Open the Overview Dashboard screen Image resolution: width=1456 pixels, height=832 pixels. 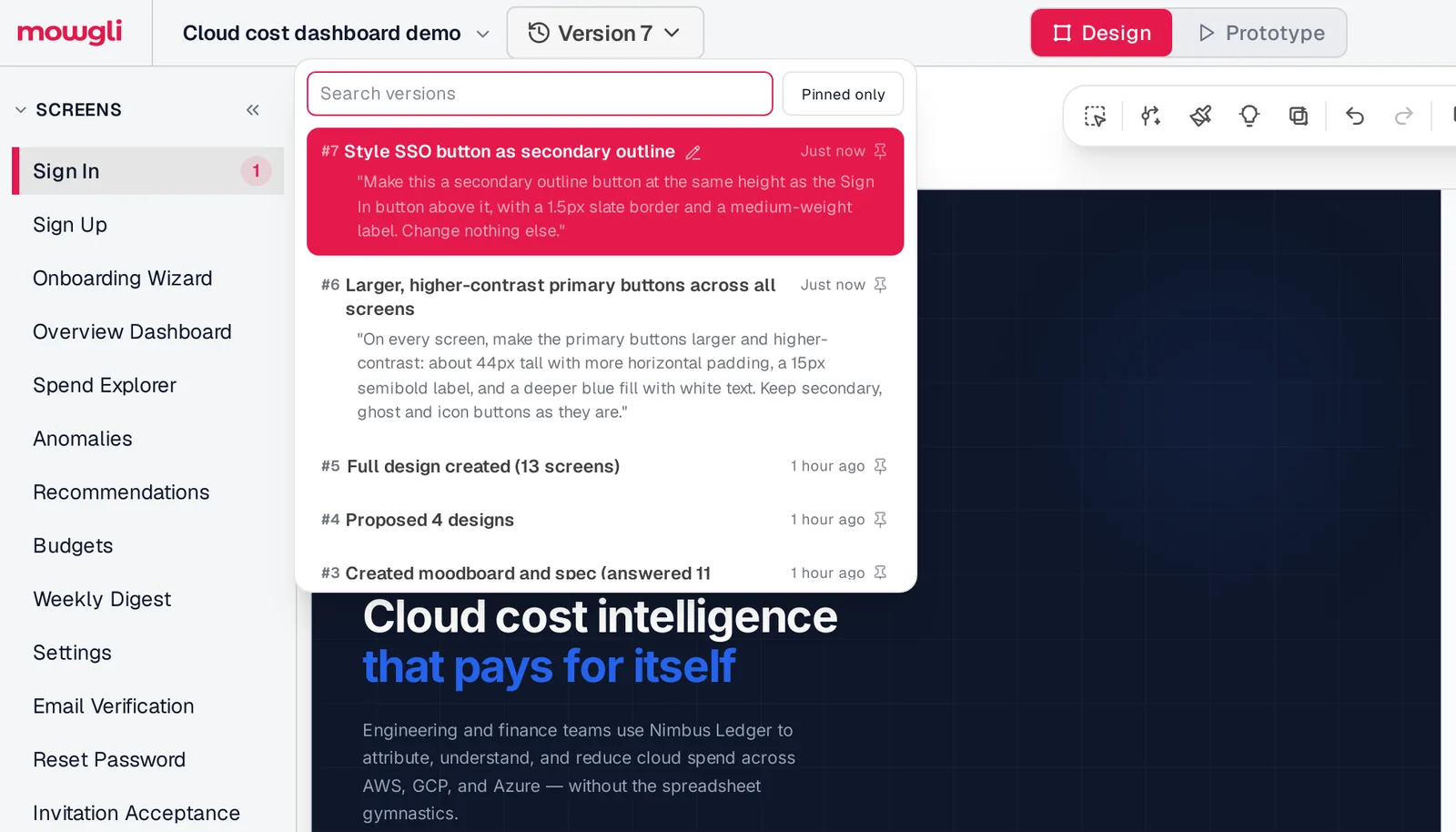coord(148,332)
